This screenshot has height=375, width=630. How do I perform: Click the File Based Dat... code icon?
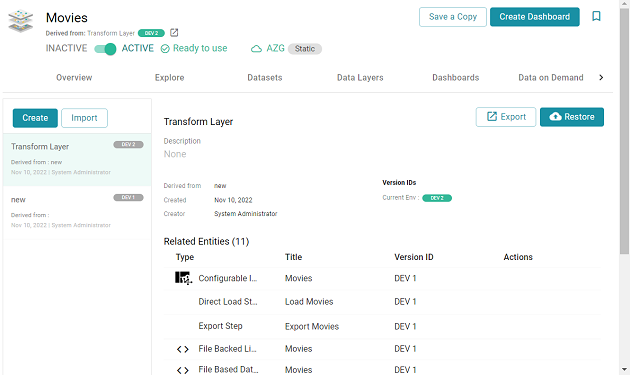183,370
